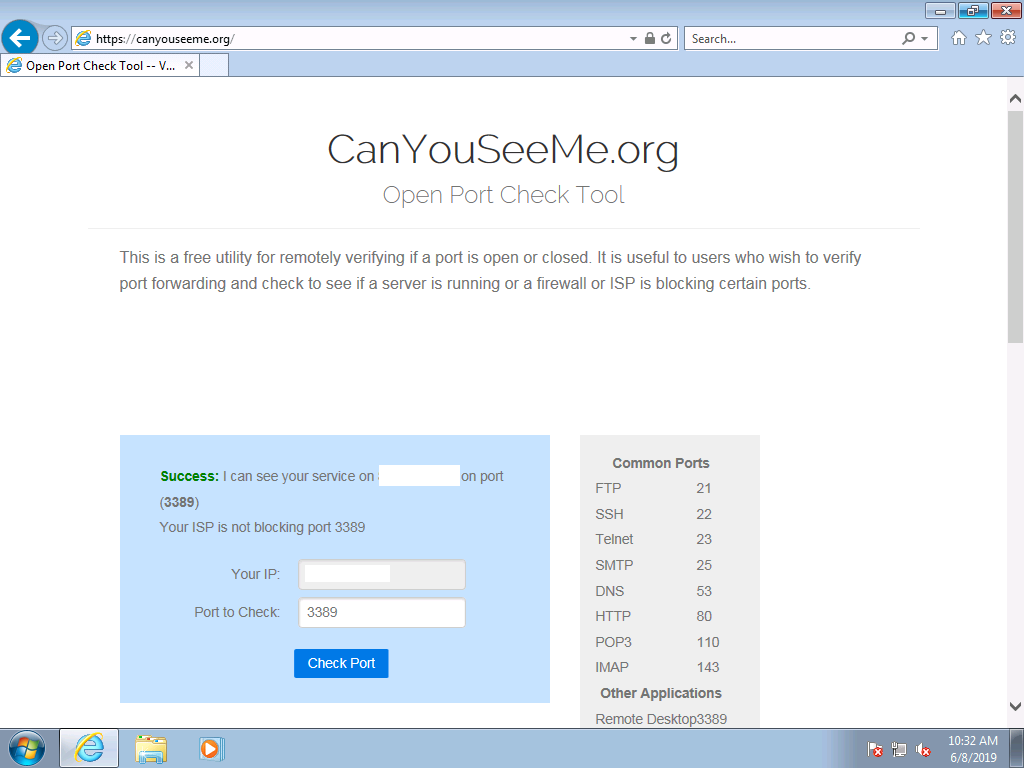Click the page scrollbar down arrow

(x=1015, y=707)
